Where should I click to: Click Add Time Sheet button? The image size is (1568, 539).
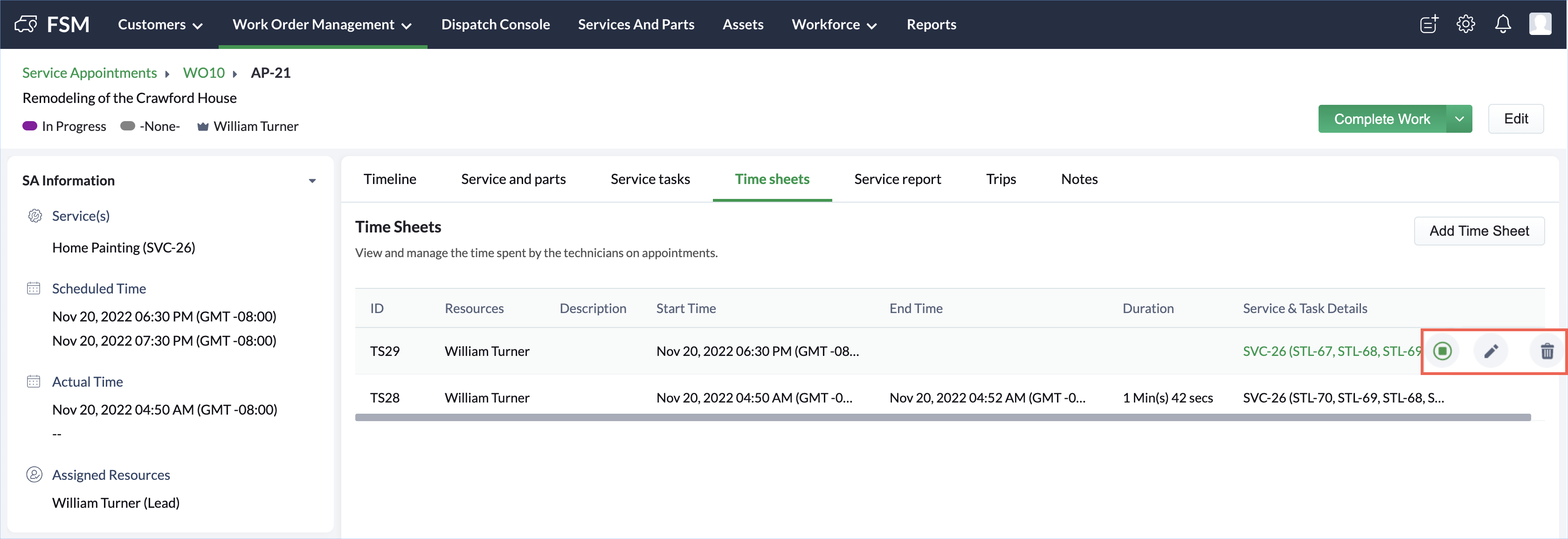(1478, 231)
